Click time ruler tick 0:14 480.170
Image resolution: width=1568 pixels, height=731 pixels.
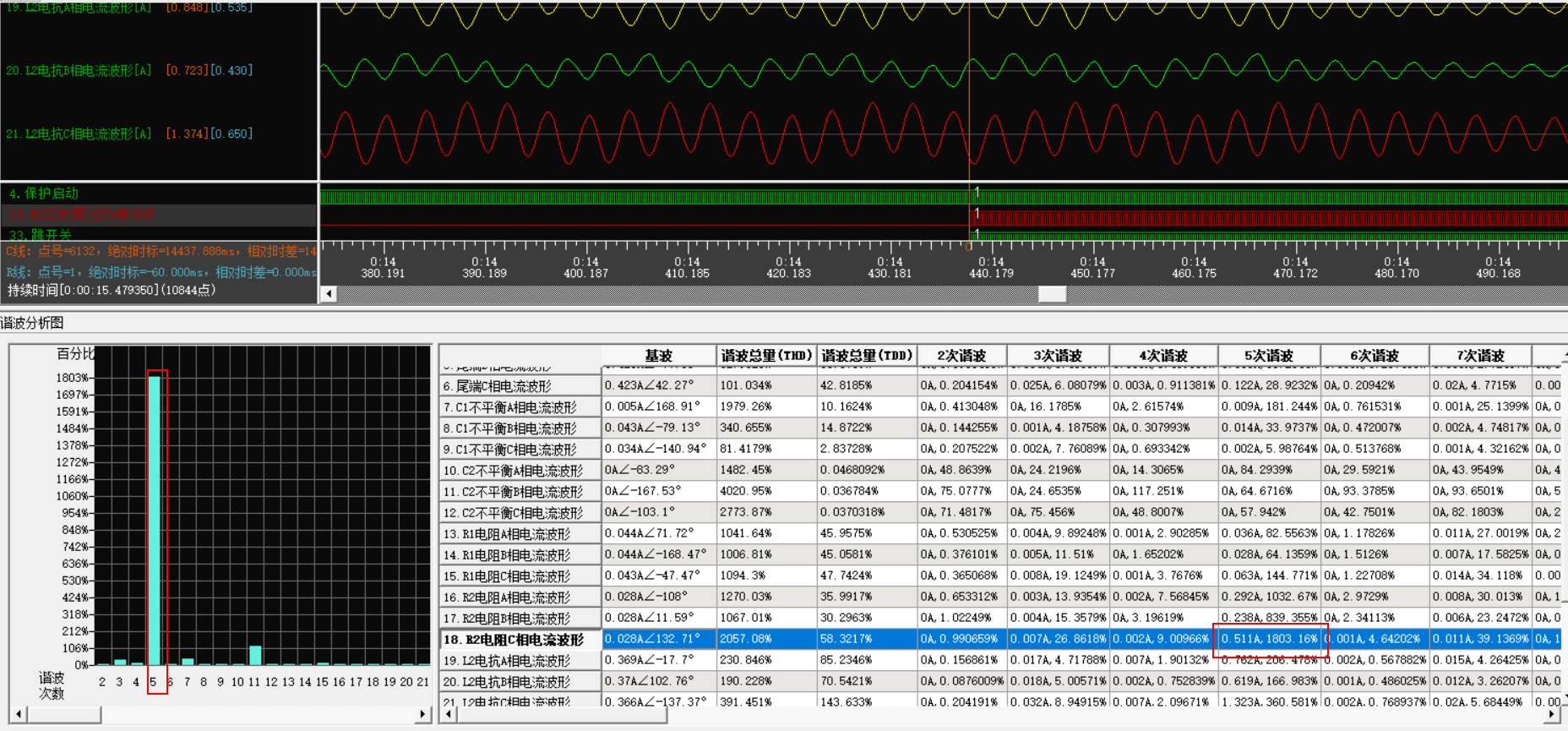coord(1396,268)
